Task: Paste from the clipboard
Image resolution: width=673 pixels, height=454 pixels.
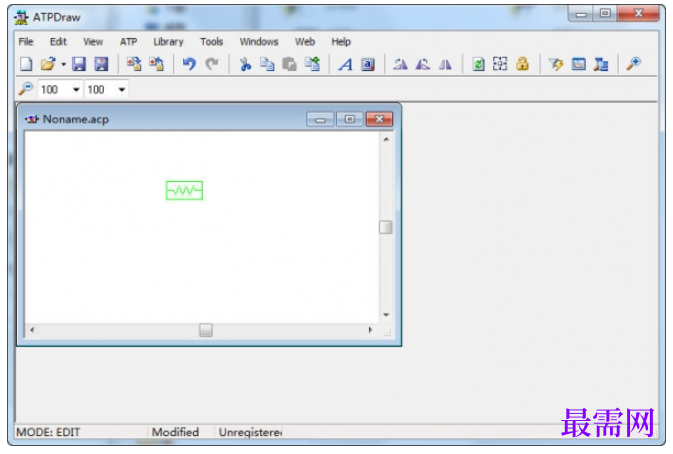Action: [289, 64]
